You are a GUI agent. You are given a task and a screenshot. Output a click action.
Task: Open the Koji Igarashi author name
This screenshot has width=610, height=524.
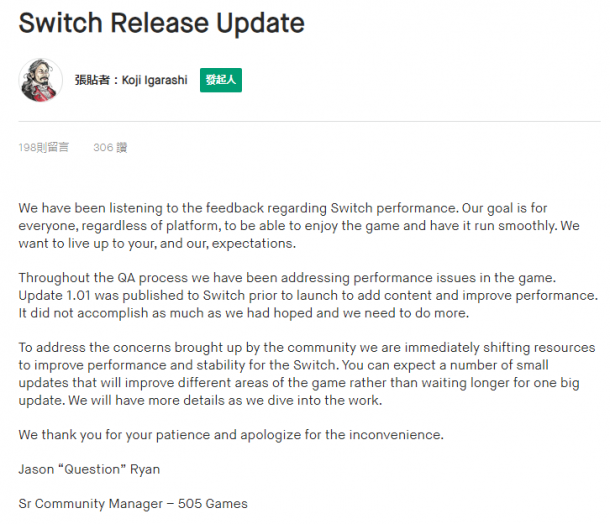[155, 80]
